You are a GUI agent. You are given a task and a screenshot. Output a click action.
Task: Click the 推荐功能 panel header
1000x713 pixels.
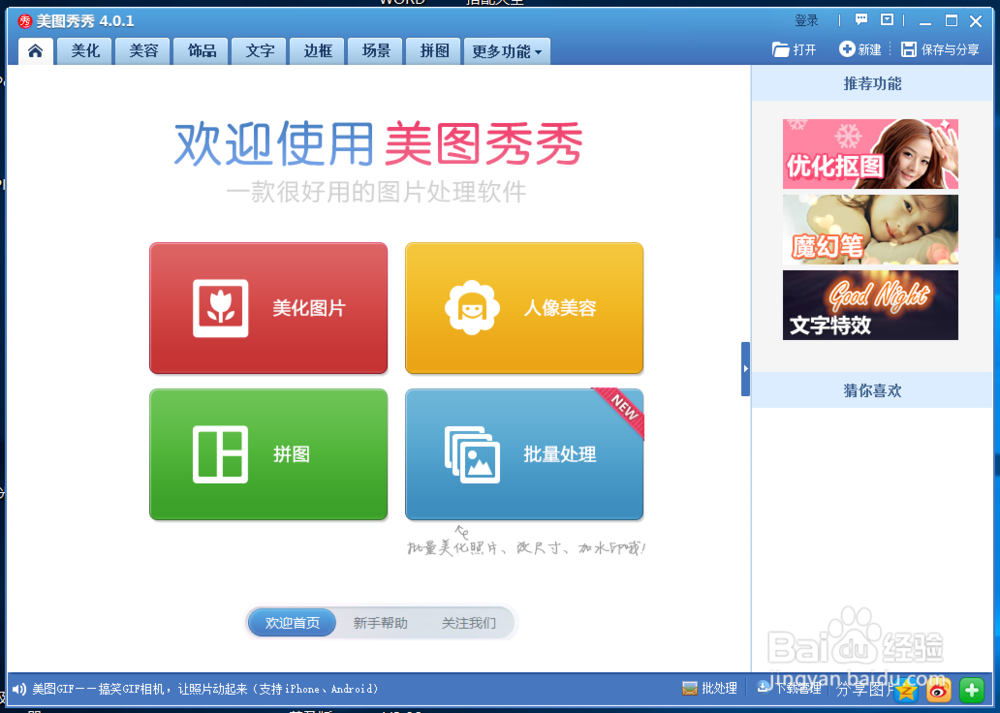tap(872, 84)
